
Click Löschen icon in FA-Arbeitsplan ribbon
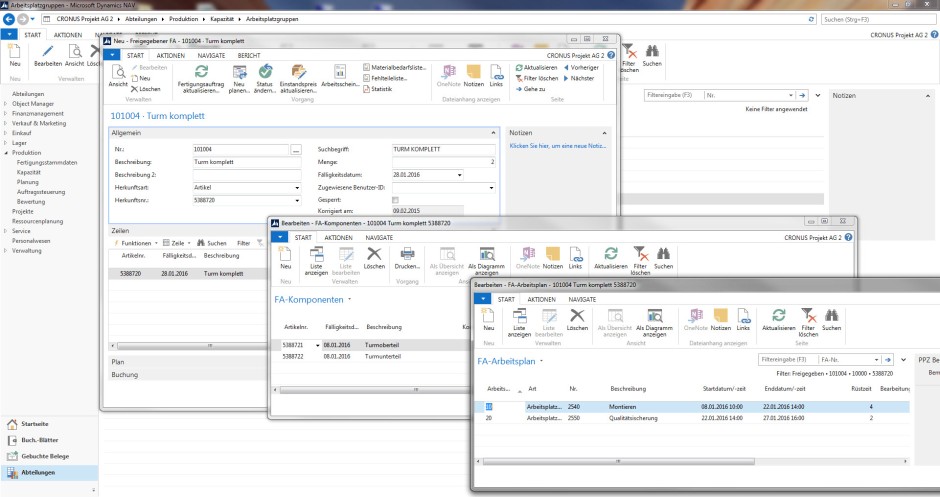(x=577, y=315)
